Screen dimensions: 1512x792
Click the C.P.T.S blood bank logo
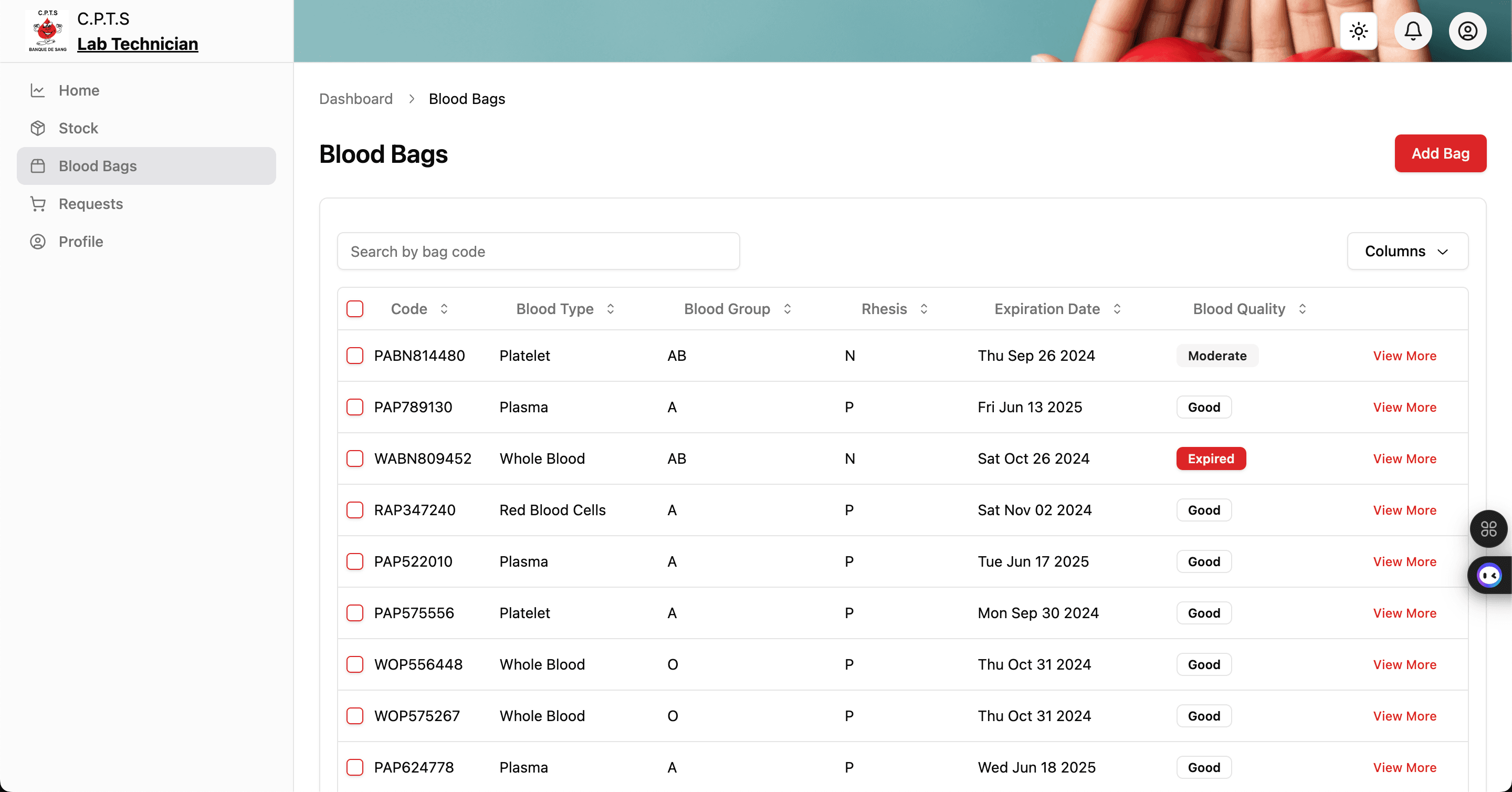(47, 31)
